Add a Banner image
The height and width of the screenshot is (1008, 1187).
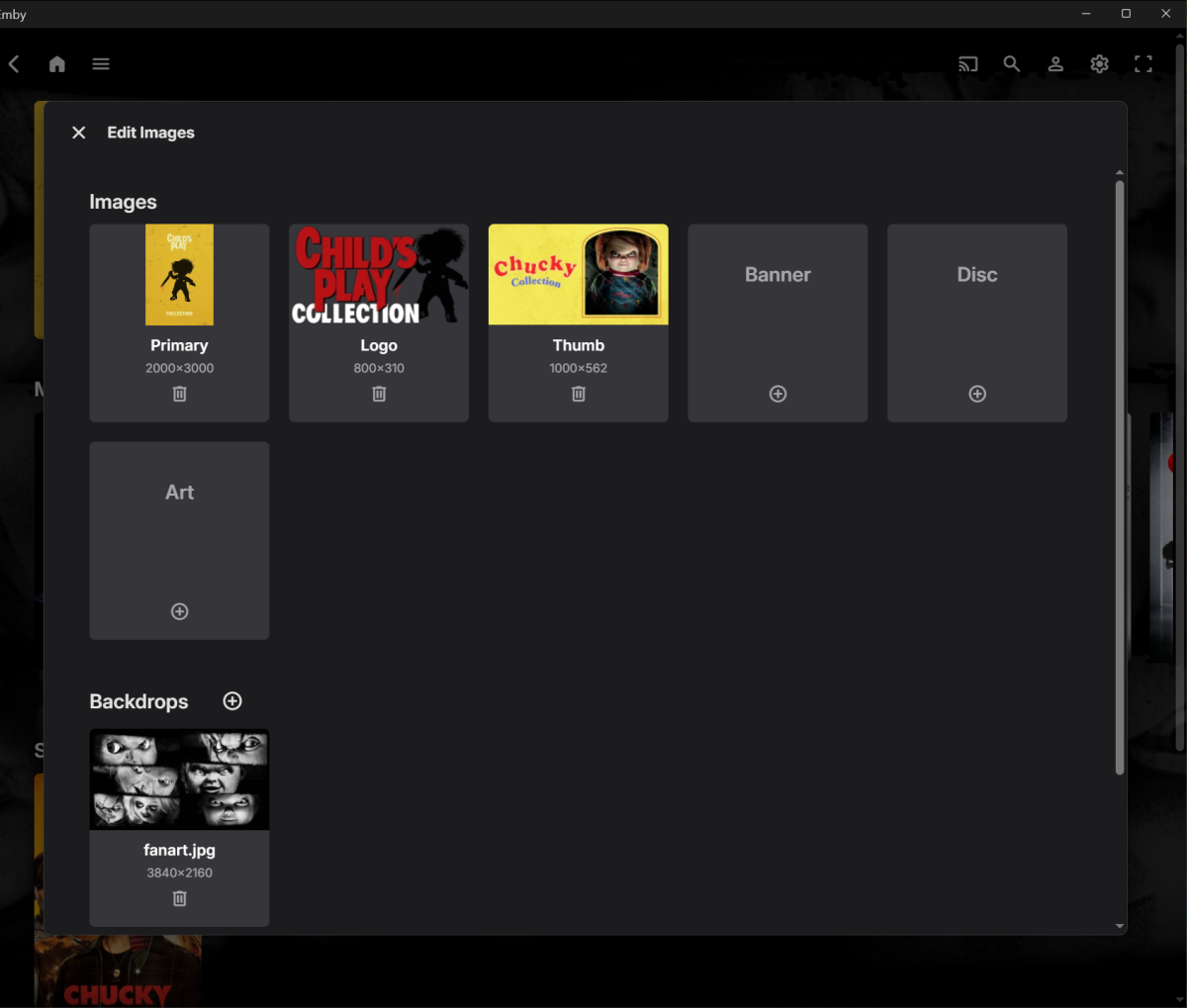click(x=778, y=394)
